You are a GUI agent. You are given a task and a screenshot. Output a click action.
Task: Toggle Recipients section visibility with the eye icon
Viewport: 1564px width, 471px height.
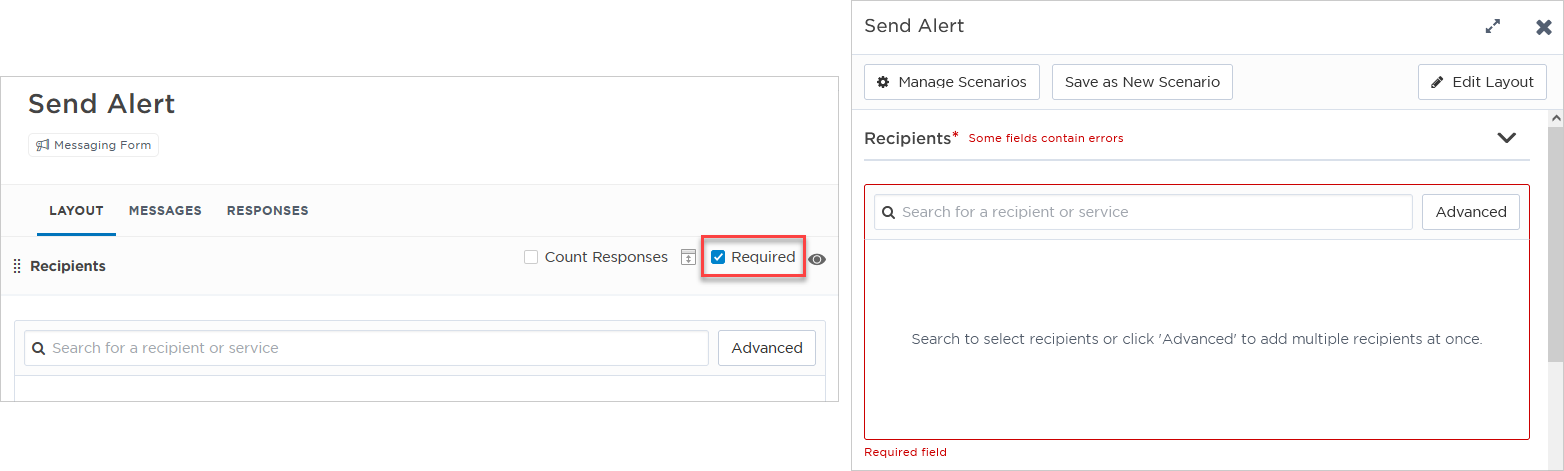[x=817, y=259]
